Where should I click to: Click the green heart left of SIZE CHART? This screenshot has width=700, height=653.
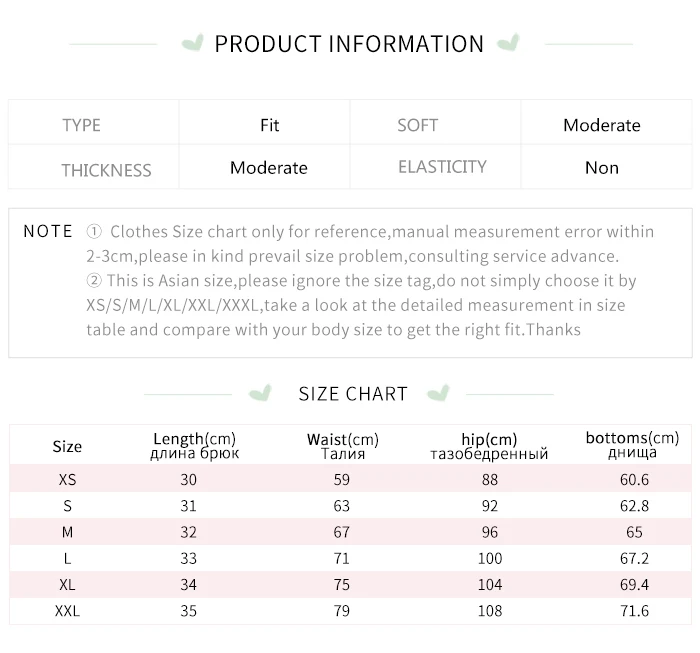[x=260, y=393]
